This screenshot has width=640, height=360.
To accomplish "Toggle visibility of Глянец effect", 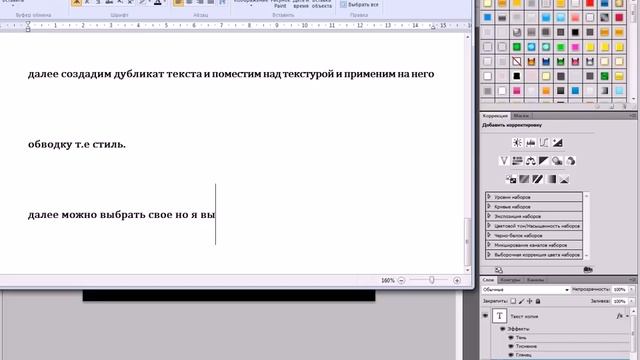I will [511, 355].
